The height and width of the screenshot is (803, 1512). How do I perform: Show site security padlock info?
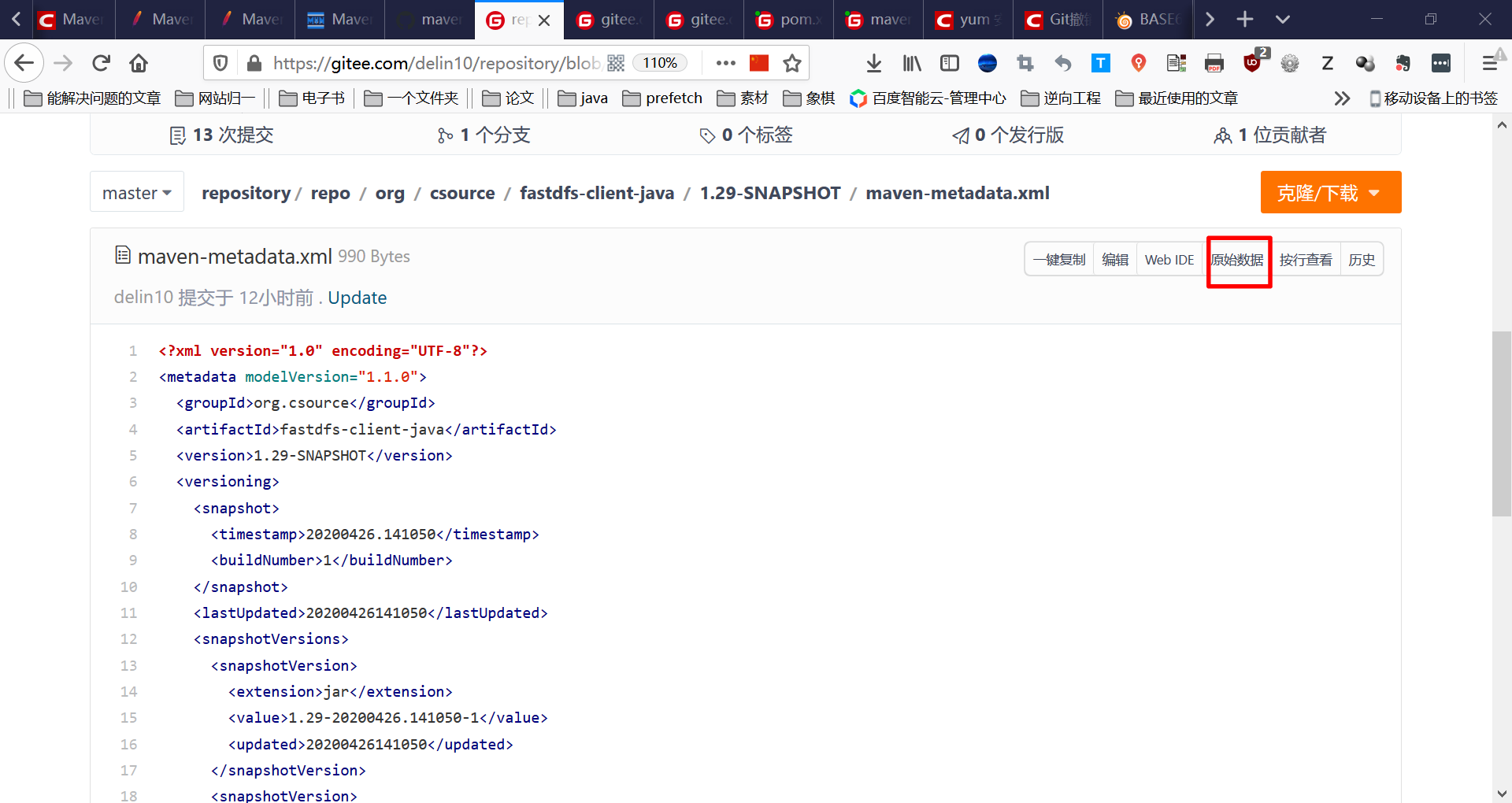tap(254, 63)
